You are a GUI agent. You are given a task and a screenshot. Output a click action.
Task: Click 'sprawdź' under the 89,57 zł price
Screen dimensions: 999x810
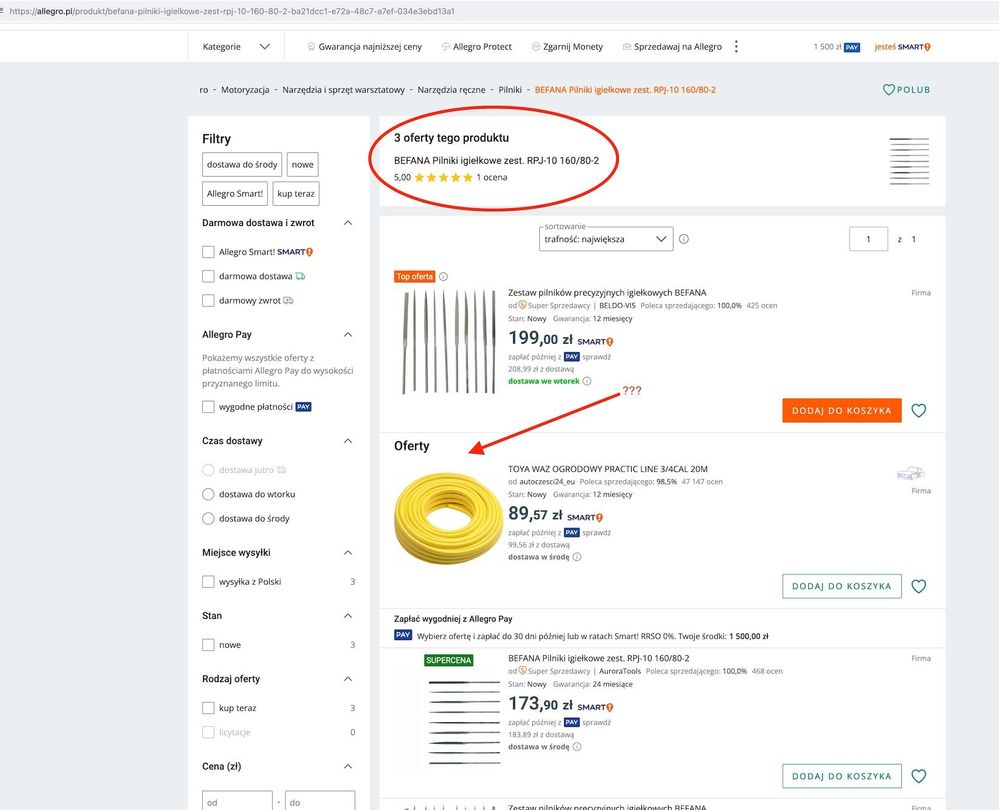pyautogui.click(x=596, y=533)
